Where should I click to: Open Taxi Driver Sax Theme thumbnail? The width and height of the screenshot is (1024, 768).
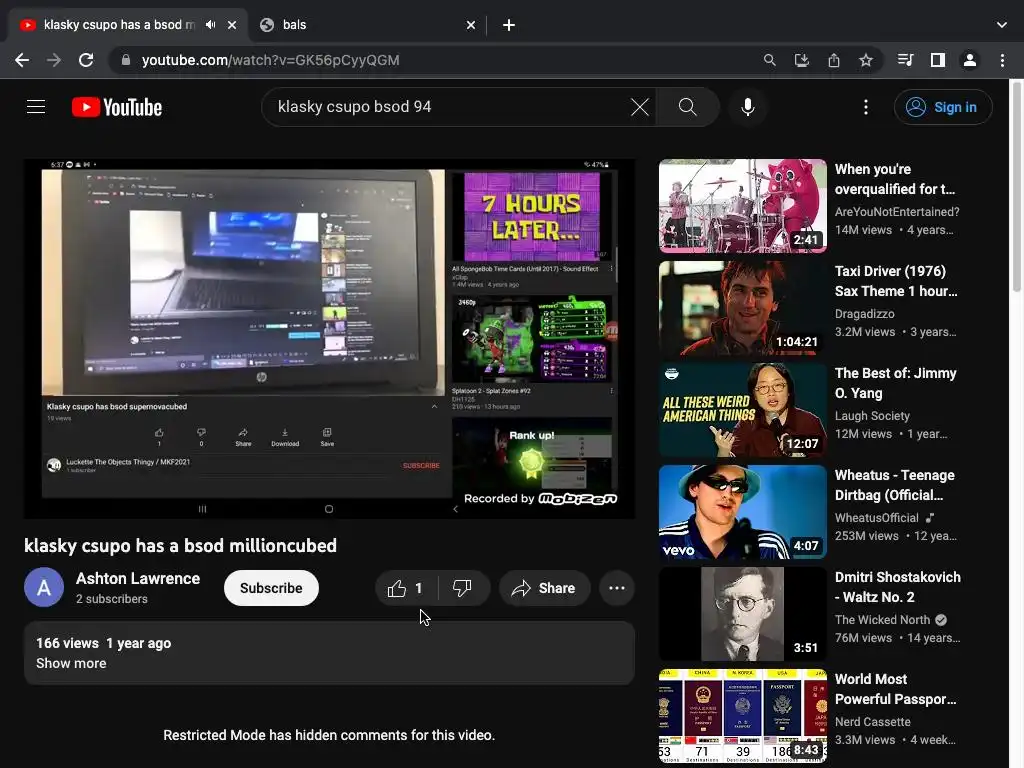tap(743, 308)
